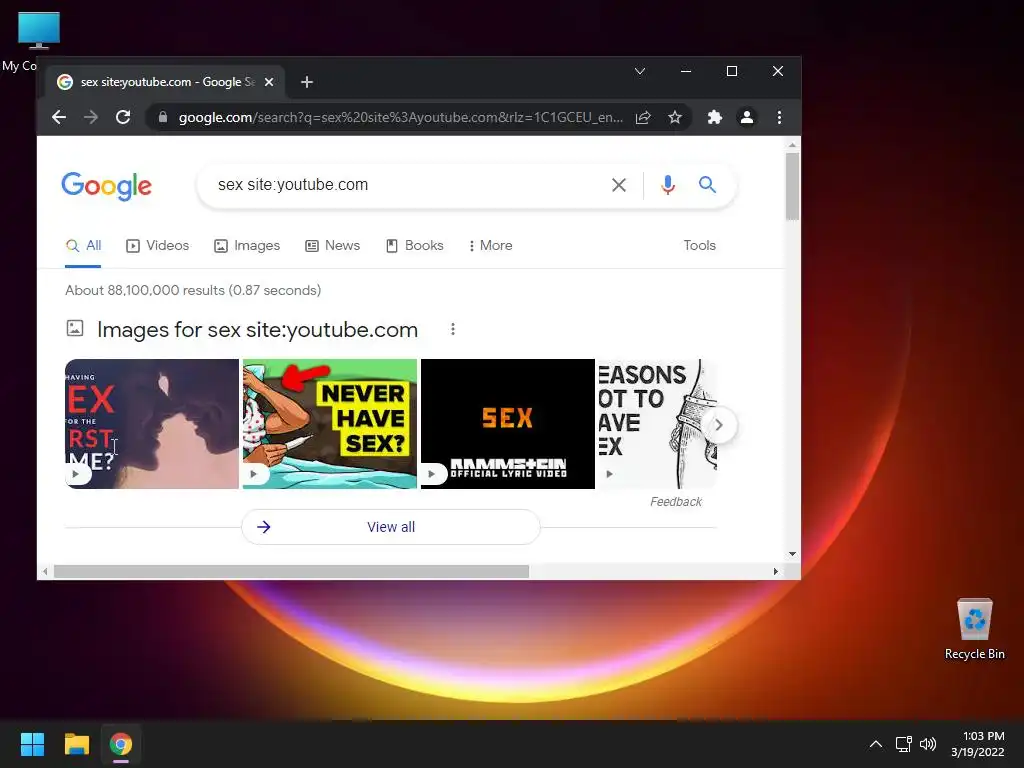Bookmark this tab with star icon

pyautogui.click(x=675, y=118)
